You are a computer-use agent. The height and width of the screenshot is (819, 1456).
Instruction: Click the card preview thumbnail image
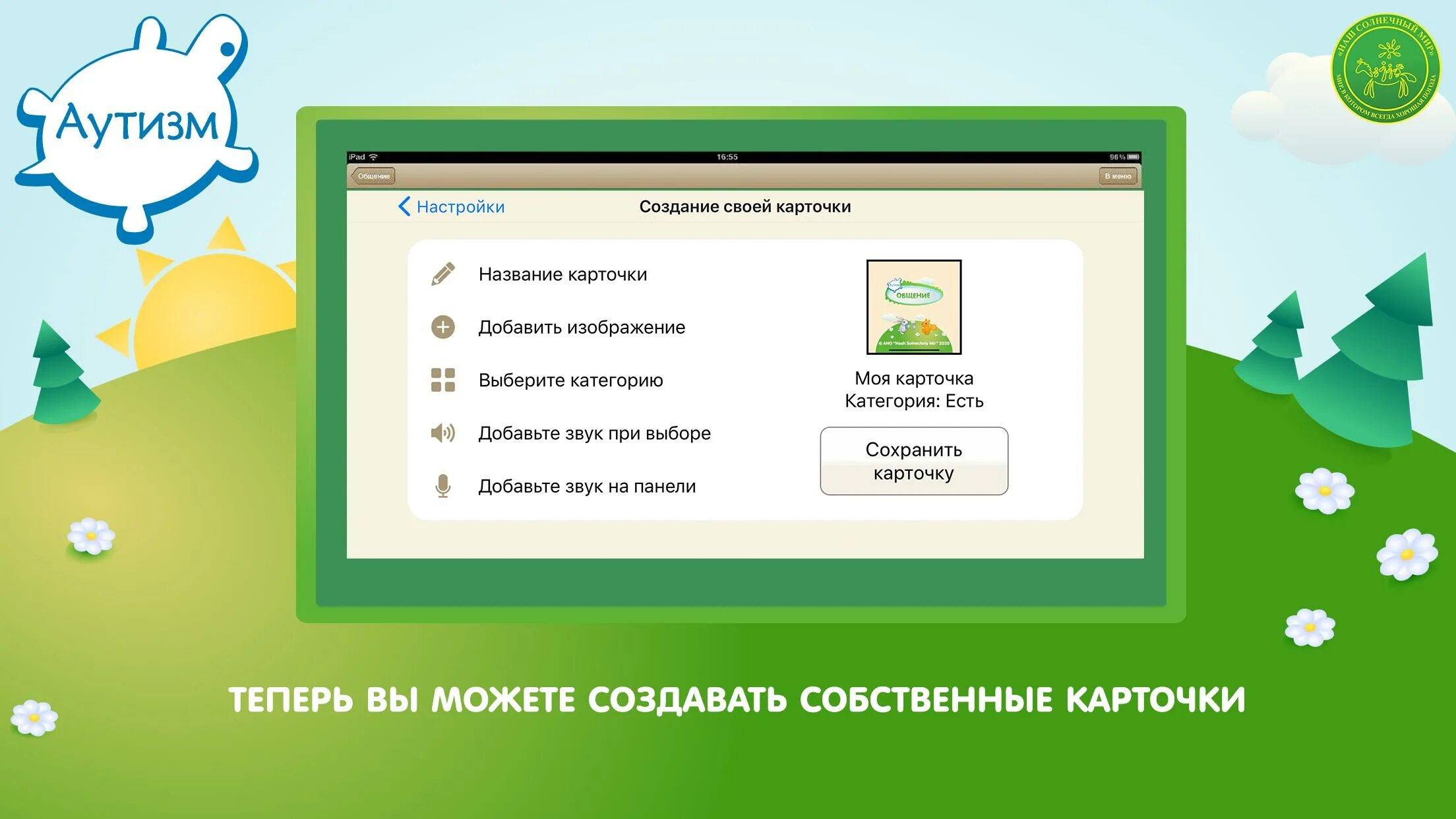[913, 307]
